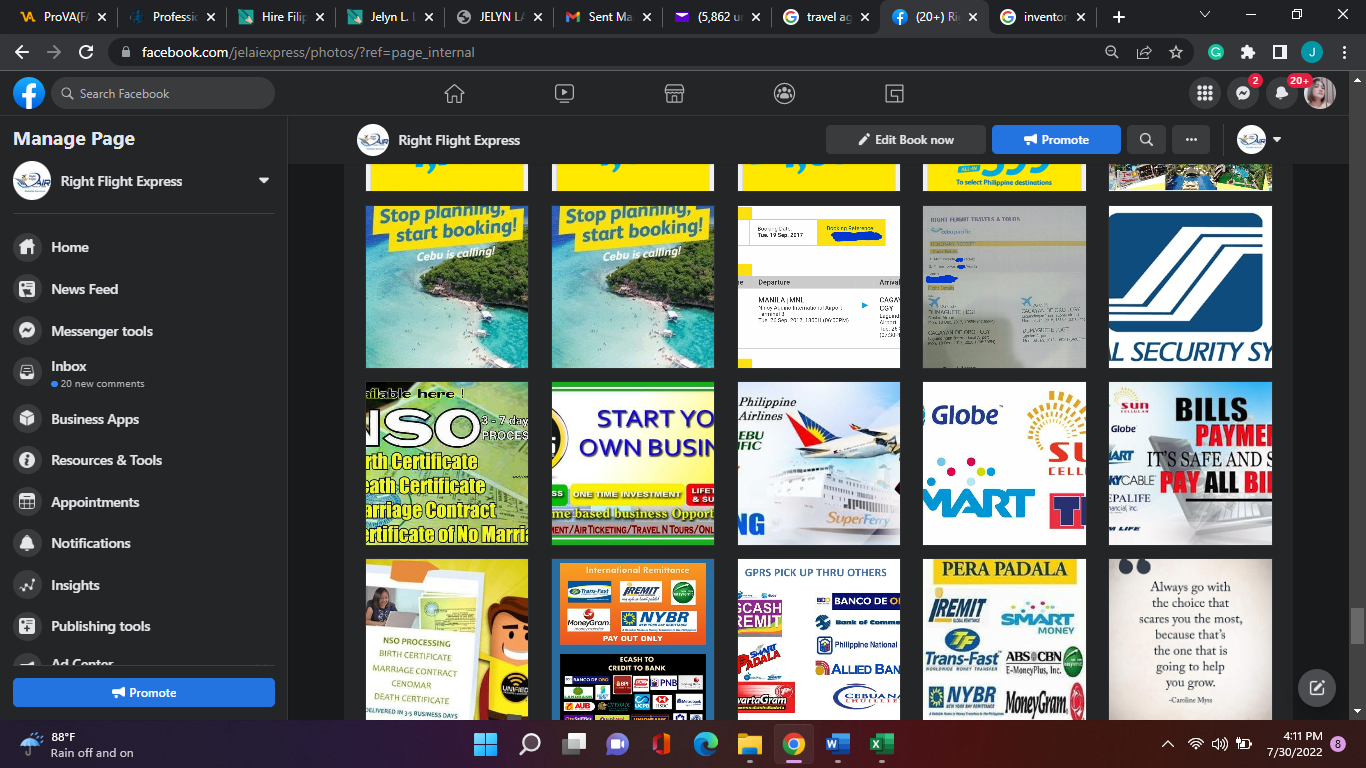
Task: Open a new Chrome tab
Action: tap(1118, 17)
